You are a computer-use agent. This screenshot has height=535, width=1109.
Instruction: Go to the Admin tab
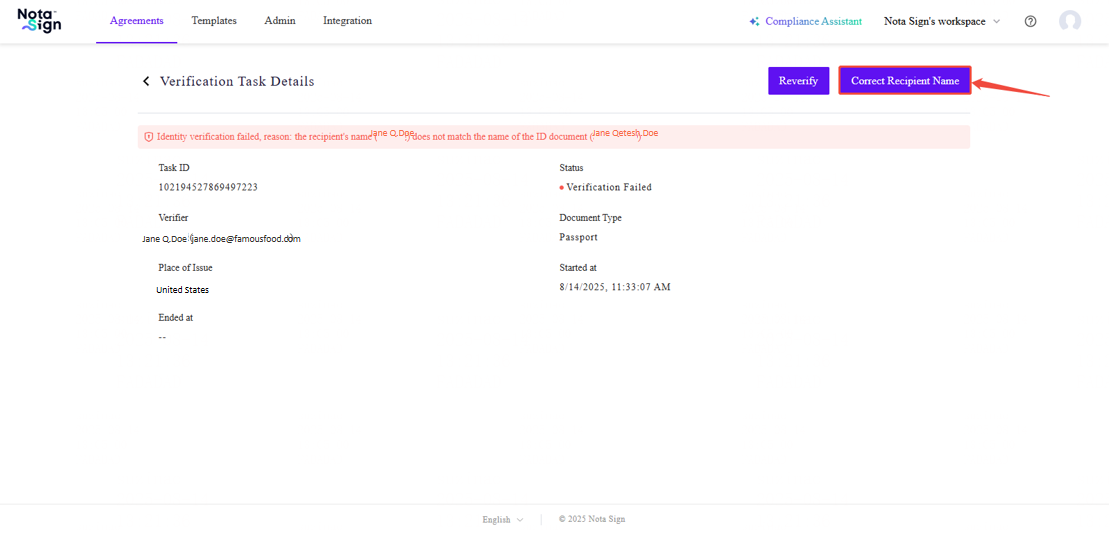(x=280, y=21)
